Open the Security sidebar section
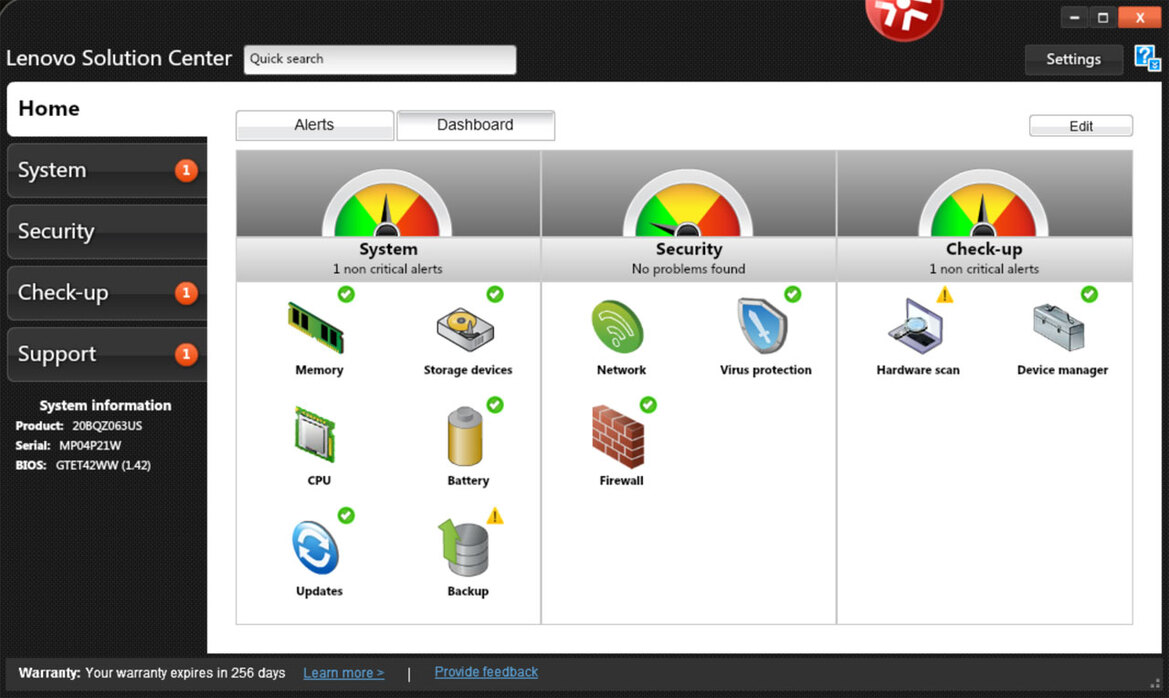The image size is (1169, 698). (x=107, y=232)
